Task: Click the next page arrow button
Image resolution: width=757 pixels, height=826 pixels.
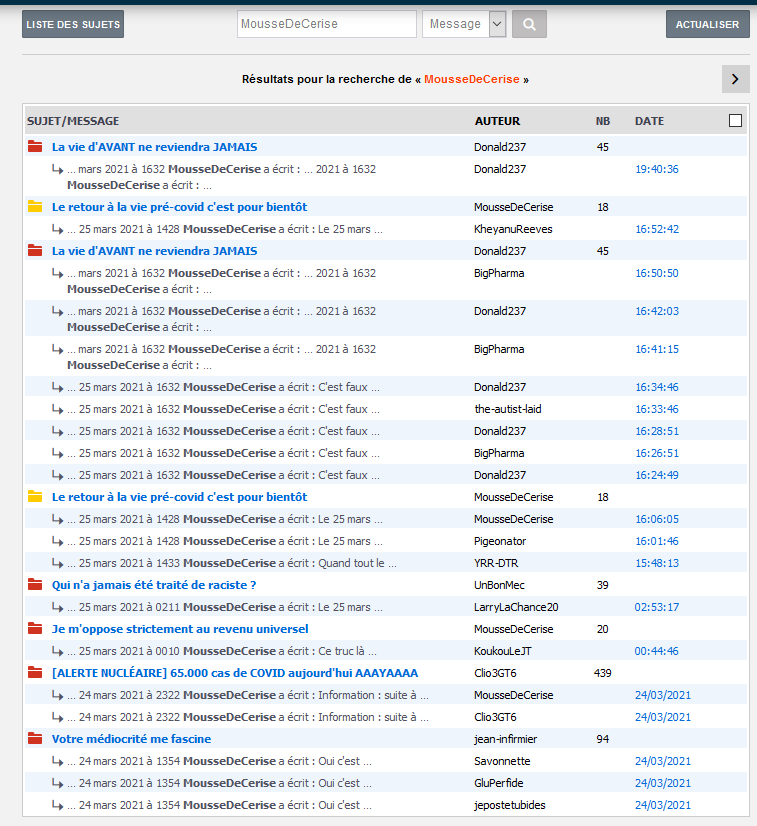Action: click(735, 79)
